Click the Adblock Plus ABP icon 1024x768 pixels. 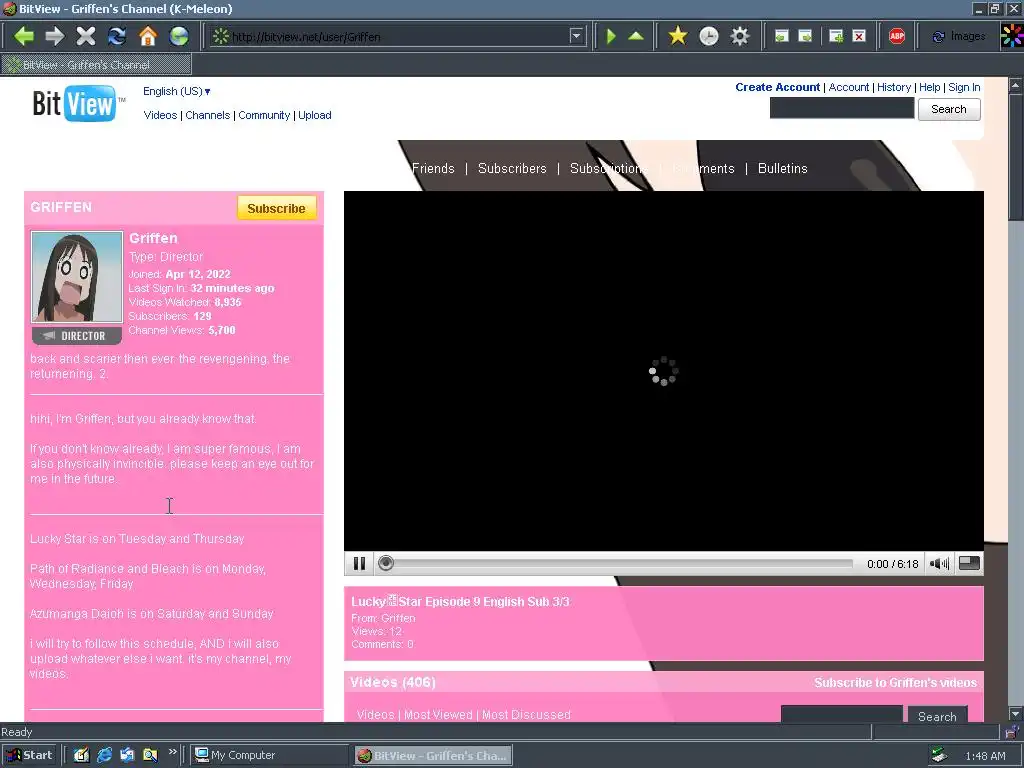897,37
